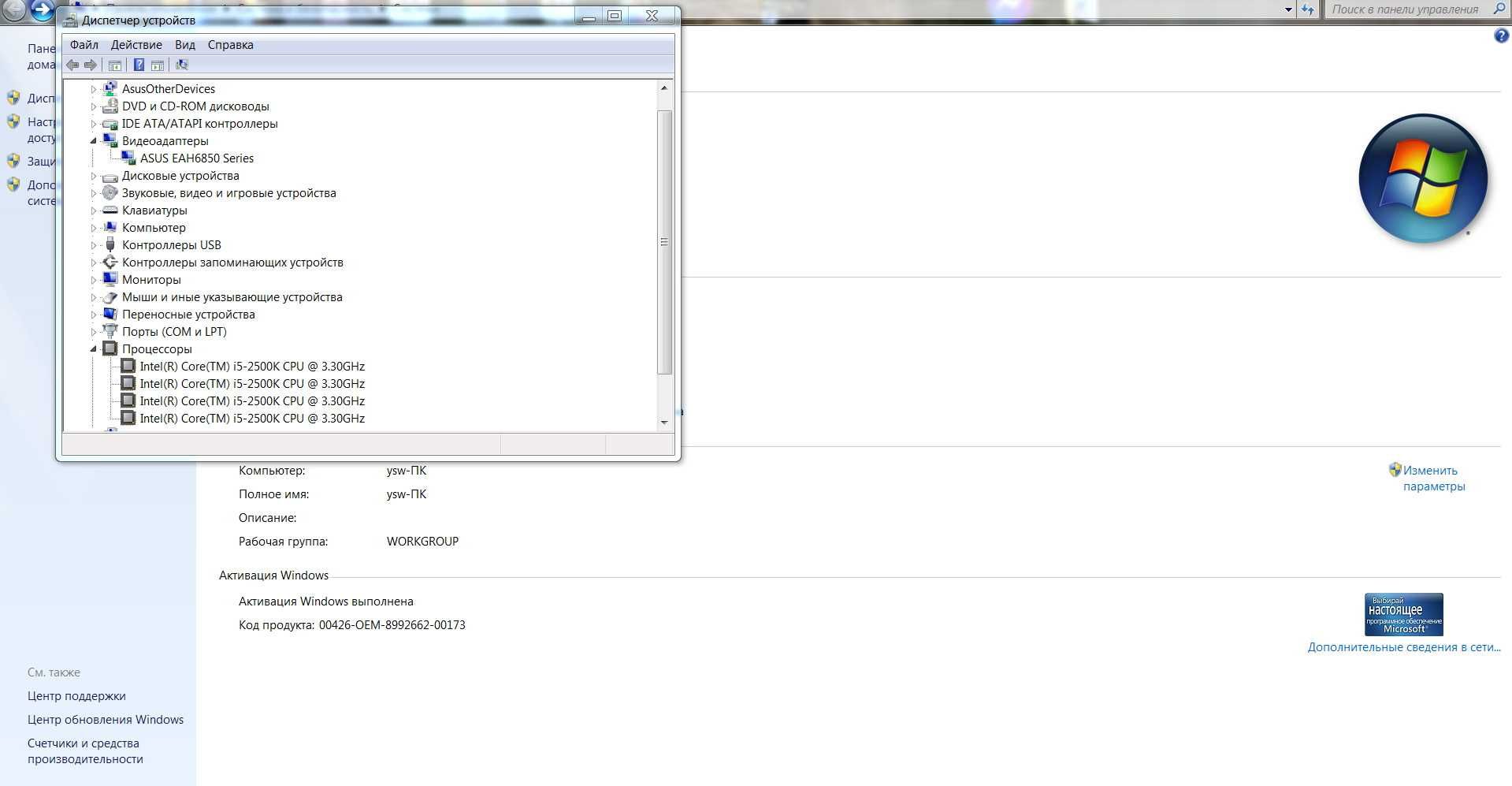Screen dimensions: 1512x786
Task: Expand the Контроллеры USB node
Action: [x=94, y=245]
